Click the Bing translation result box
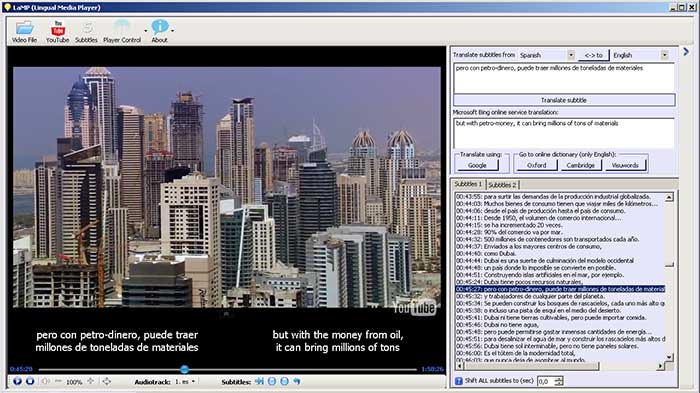The width and height of the screenshot is (700, 393). pos(564,133)
